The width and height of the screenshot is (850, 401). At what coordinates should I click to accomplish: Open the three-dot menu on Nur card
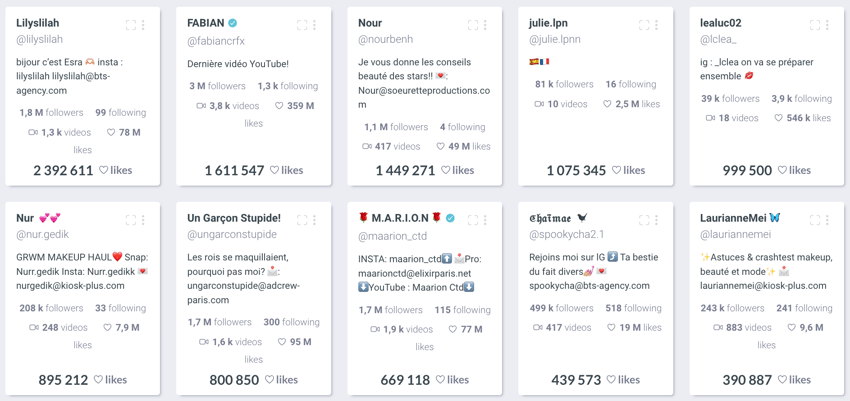click(143, 220)
